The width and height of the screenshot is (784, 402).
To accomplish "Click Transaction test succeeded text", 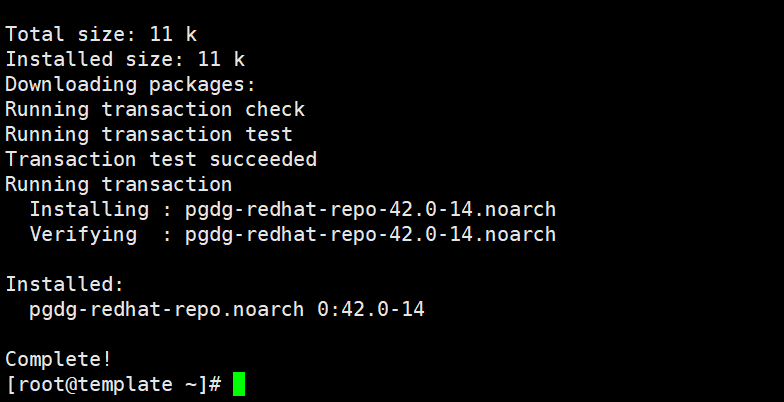I will [161, 159].
